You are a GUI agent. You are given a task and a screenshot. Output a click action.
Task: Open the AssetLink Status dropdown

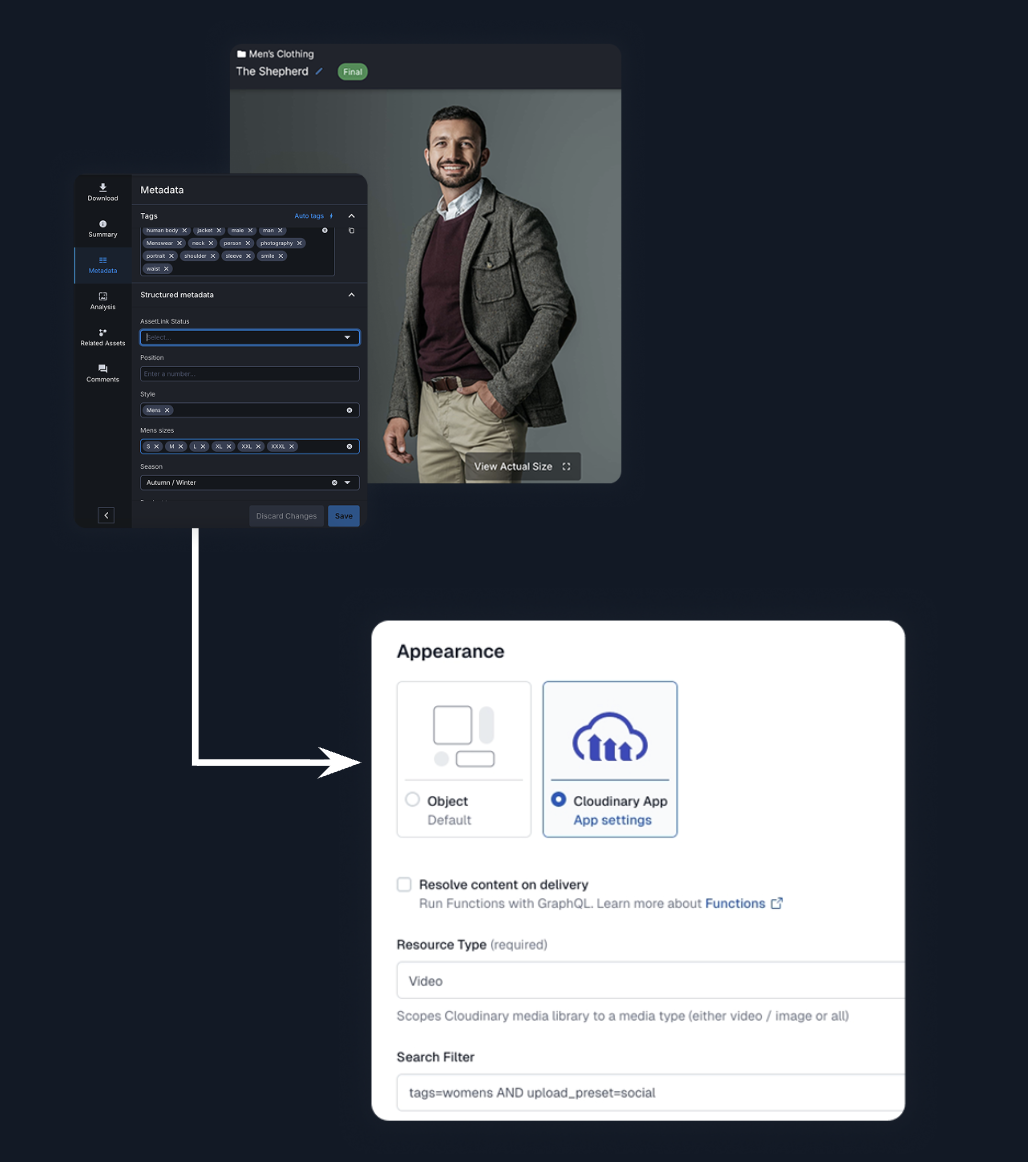tap(347, 338)
